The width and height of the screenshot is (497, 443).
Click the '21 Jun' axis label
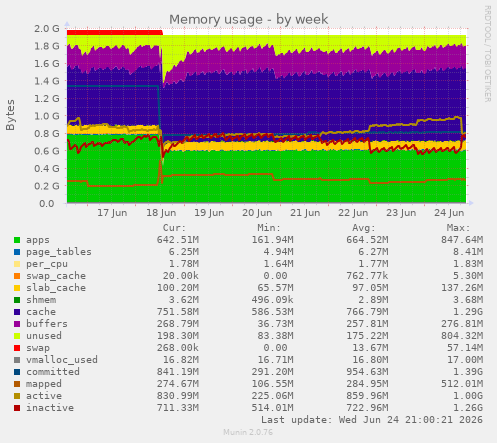tap(305, 213)
